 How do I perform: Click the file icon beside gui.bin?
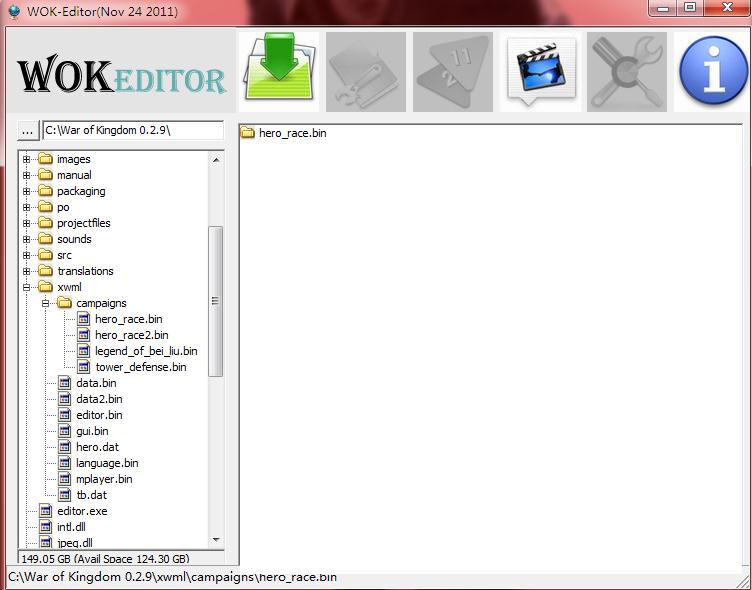65,431
